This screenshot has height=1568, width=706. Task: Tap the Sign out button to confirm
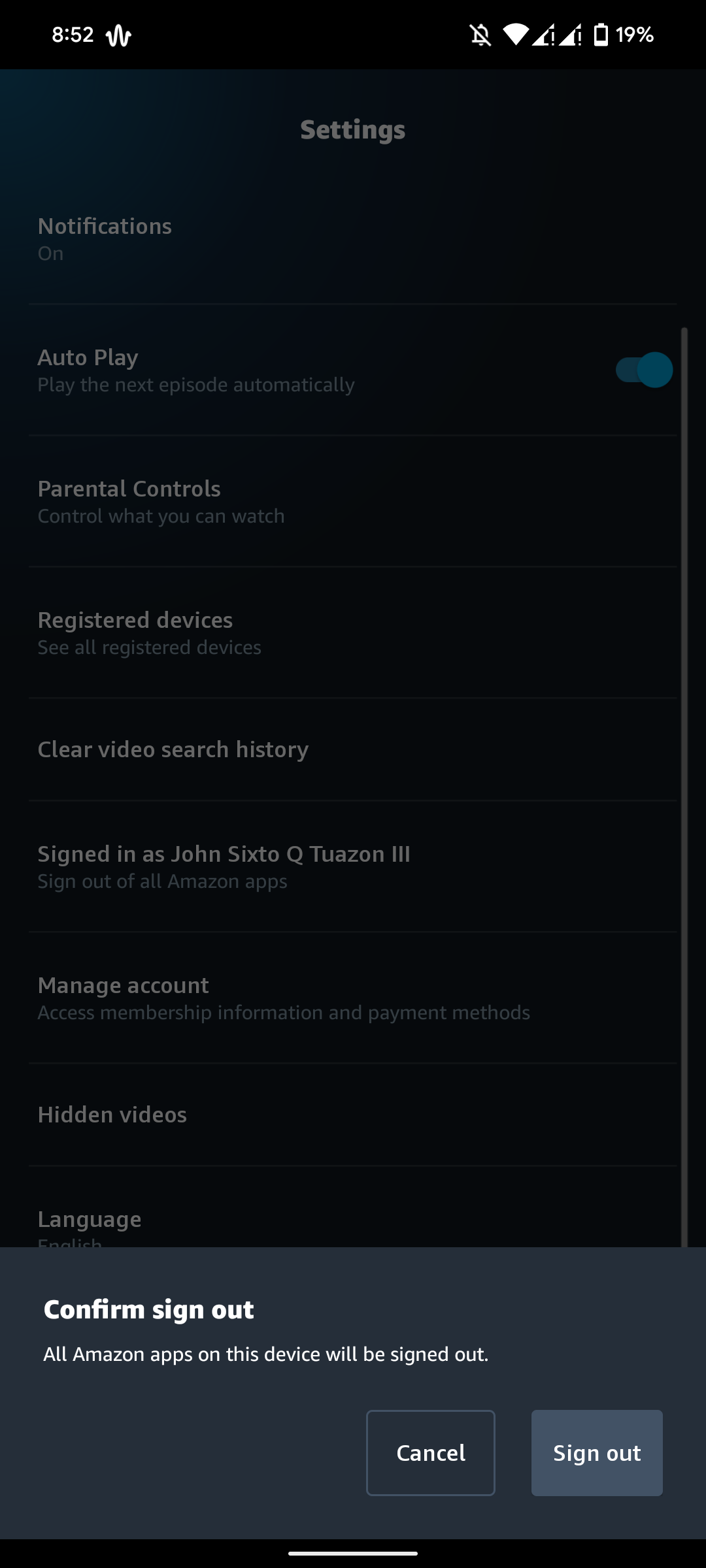[x=596, y=1453]
